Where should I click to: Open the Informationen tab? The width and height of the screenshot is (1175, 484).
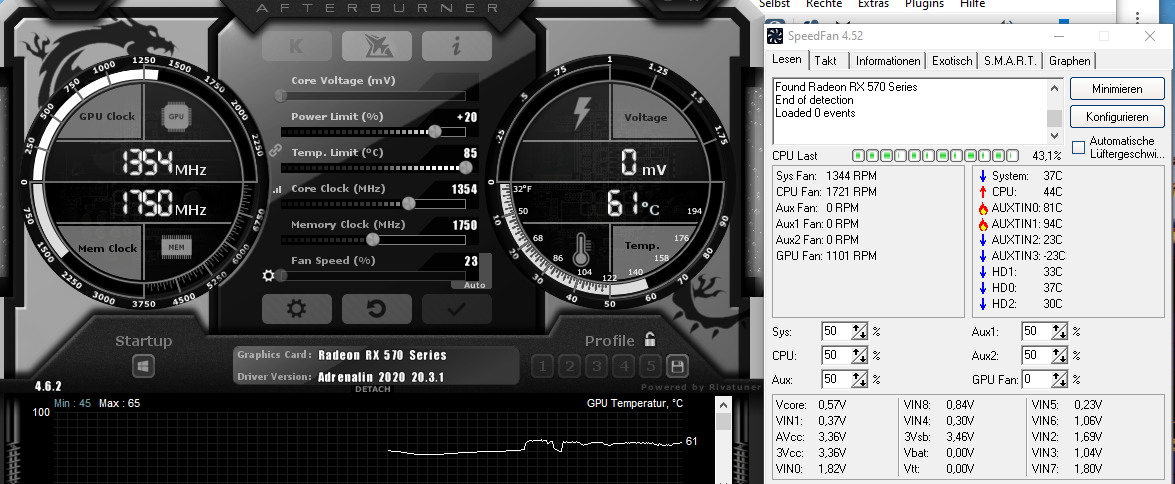(888, 61)
